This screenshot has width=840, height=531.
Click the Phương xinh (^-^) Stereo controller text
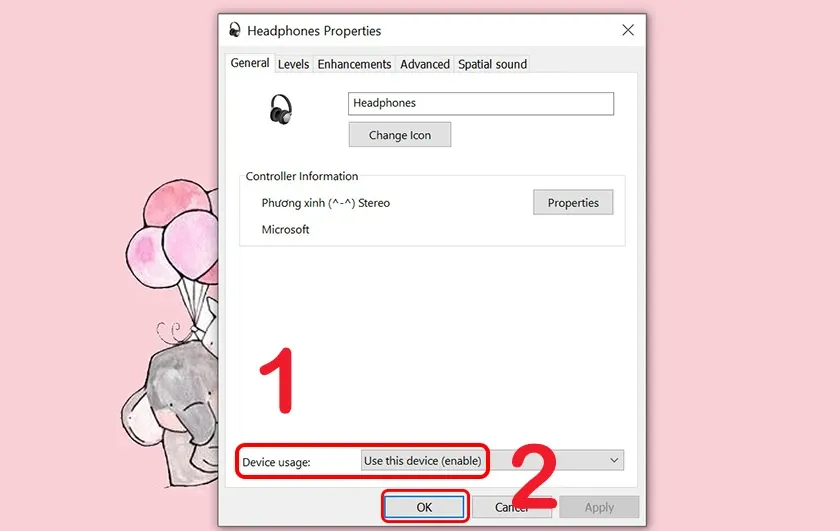pos(325,203)
